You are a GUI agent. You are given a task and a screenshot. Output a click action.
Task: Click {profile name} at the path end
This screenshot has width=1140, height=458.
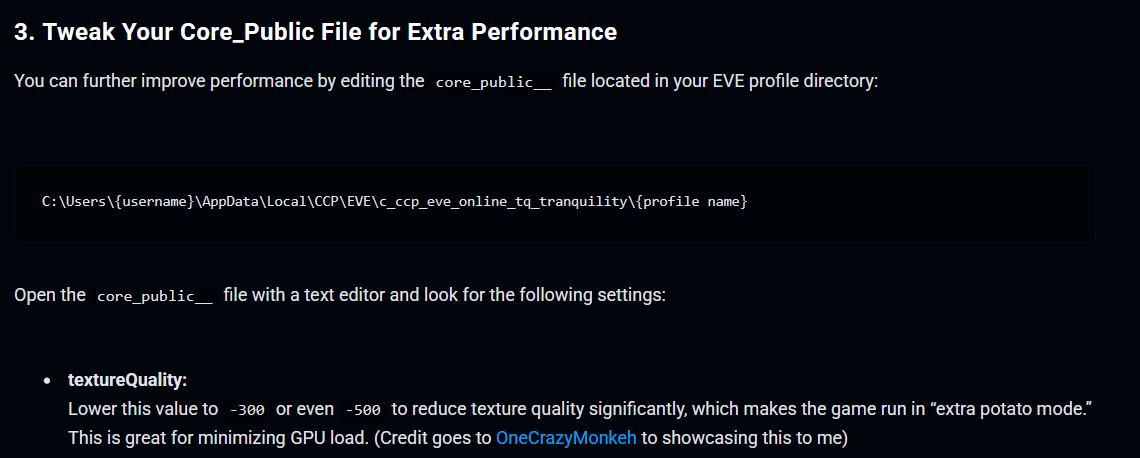tap(694, 202)
